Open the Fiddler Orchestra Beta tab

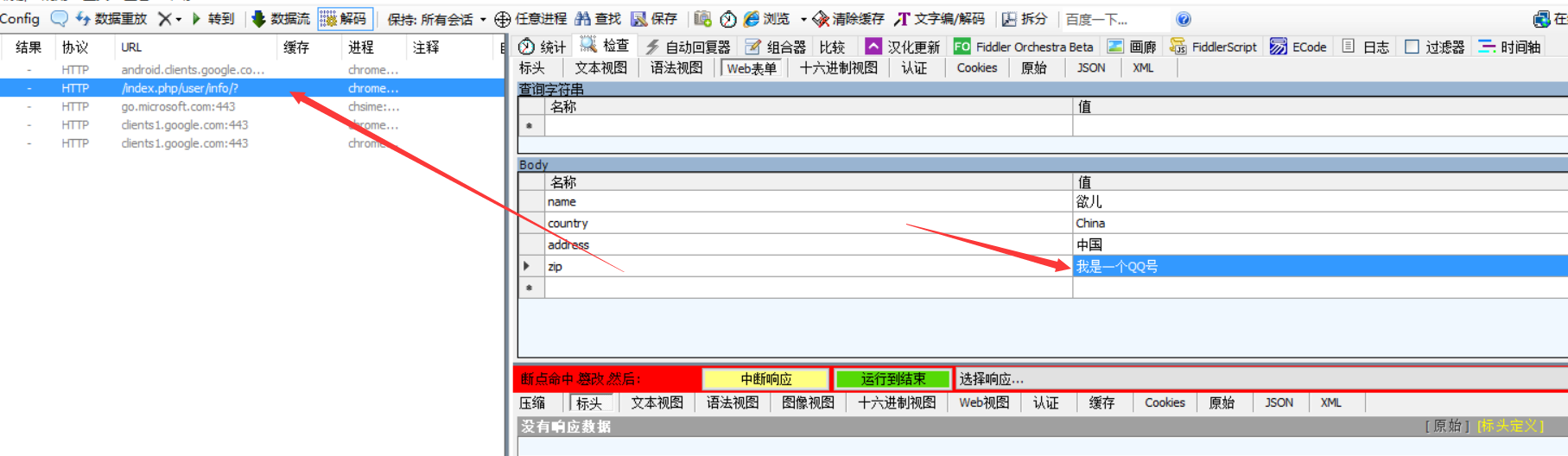coord(1024,47)
